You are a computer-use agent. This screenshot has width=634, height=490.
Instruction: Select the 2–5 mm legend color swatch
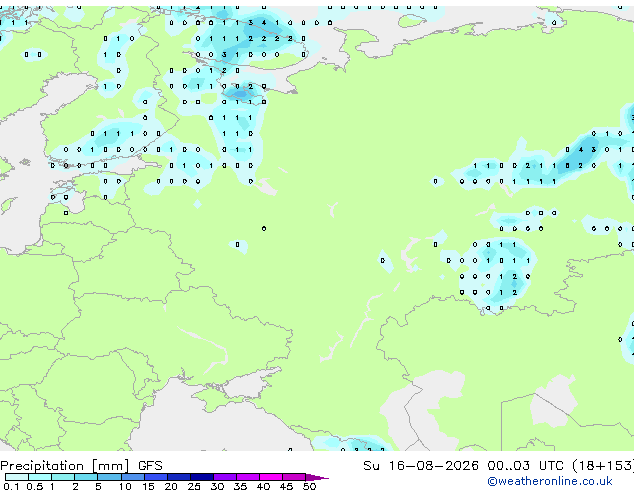86,477
